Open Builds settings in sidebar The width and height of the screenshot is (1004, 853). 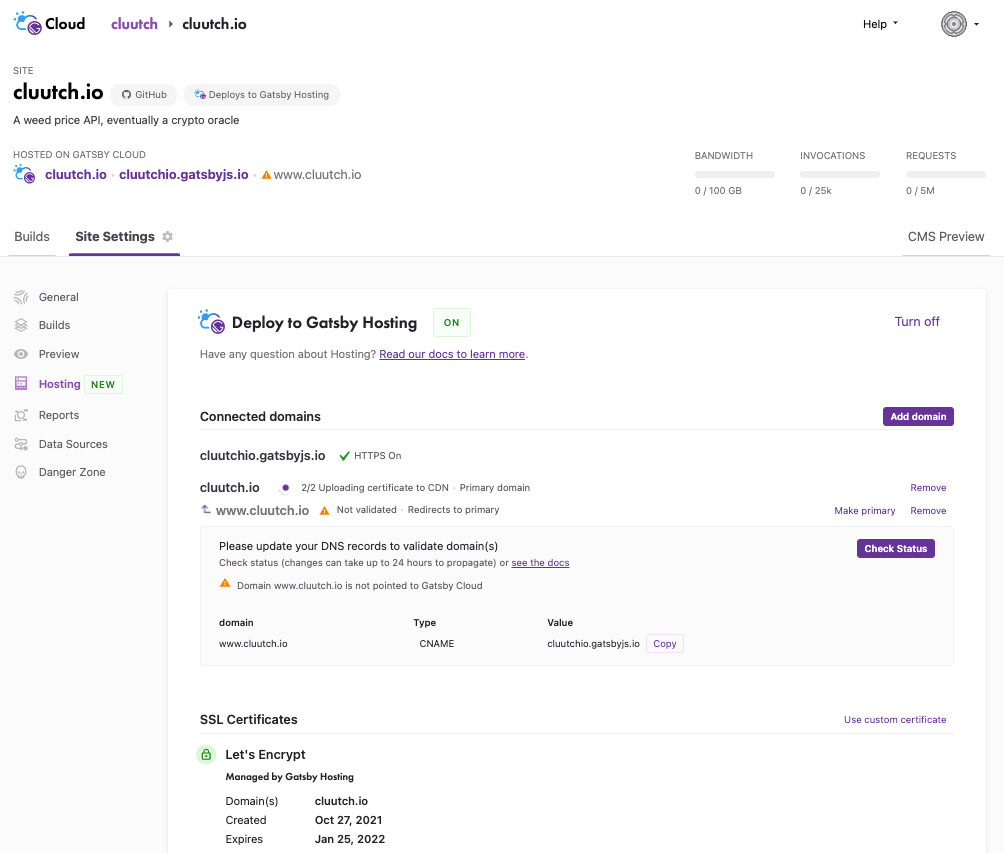pos(54,325)
